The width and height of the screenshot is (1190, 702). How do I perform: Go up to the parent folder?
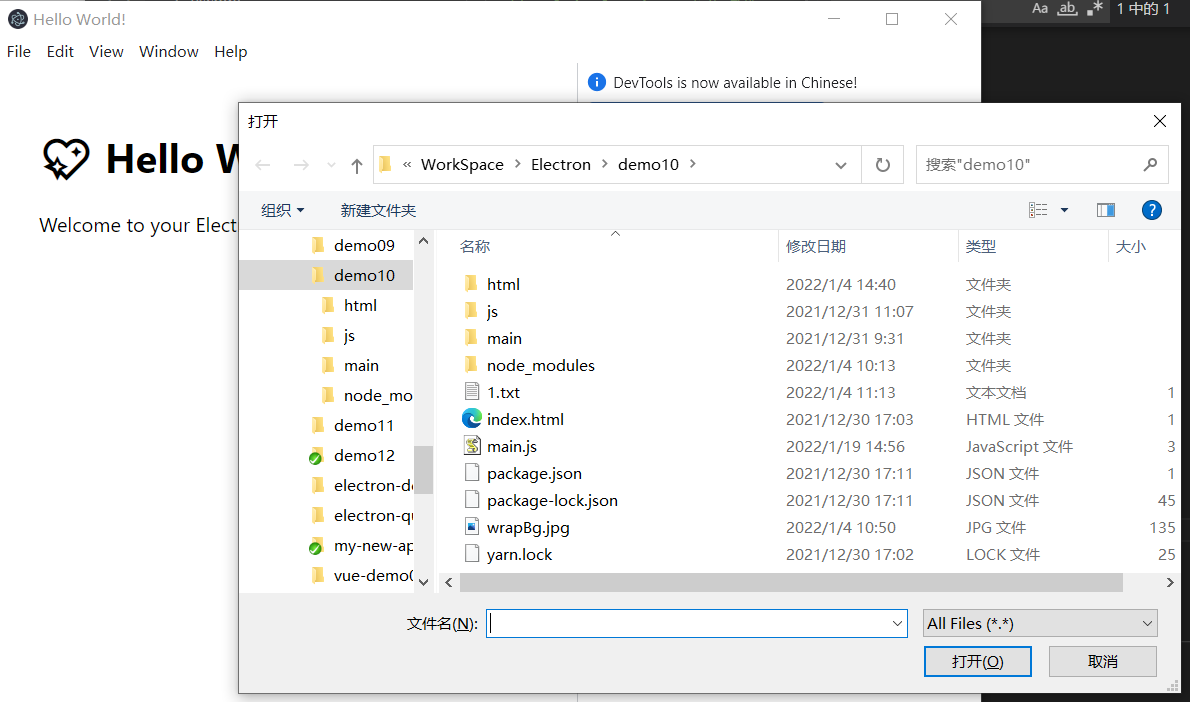356,164
